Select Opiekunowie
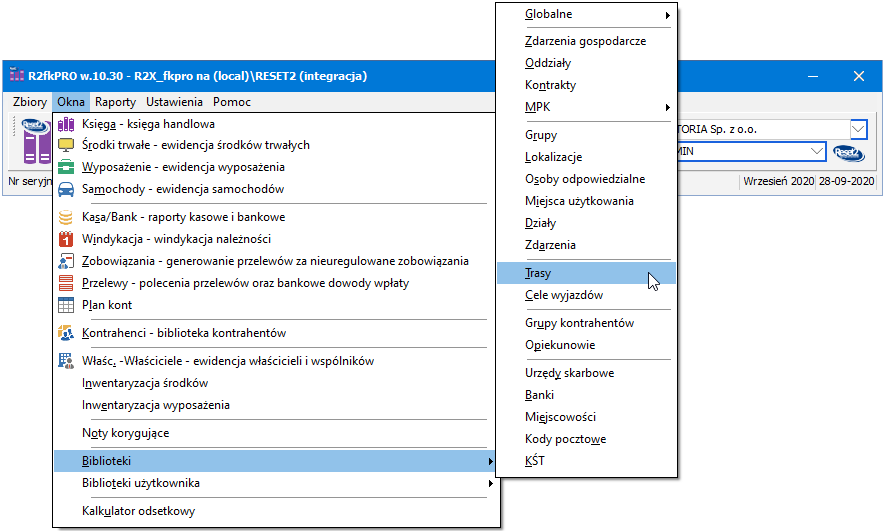The width and height of the screenshot is (886, 531). coord(586,346)
